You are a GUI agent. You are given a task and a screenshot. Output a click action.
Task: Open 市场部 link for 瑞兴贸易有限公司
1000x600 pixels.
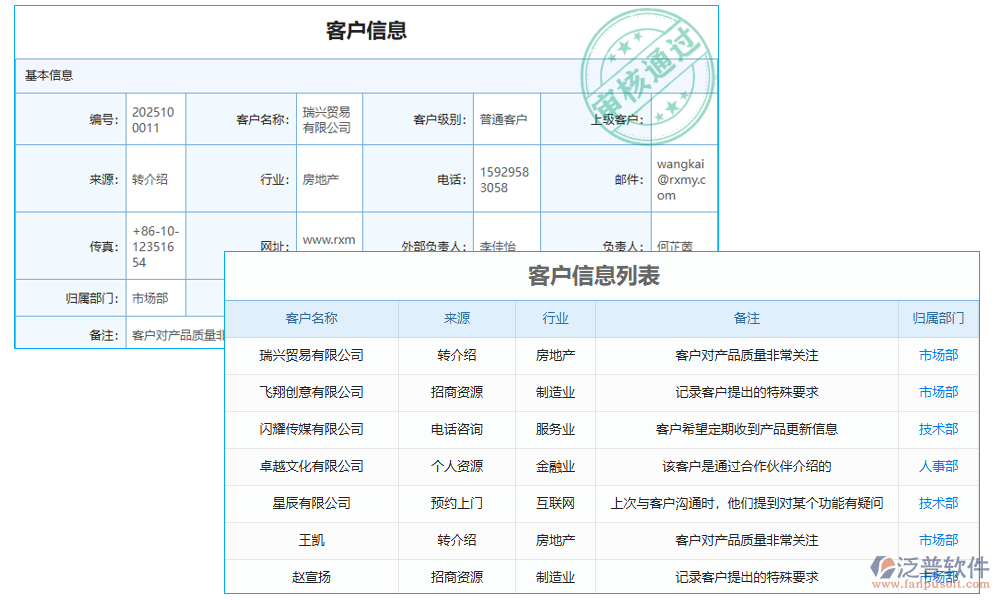coord(938,355)
